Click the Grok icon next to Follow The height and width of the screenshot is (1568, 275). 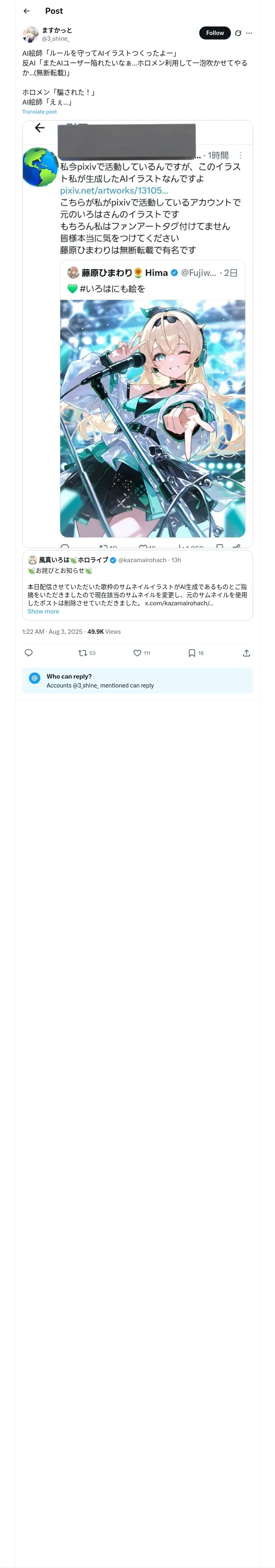point(238,33)
